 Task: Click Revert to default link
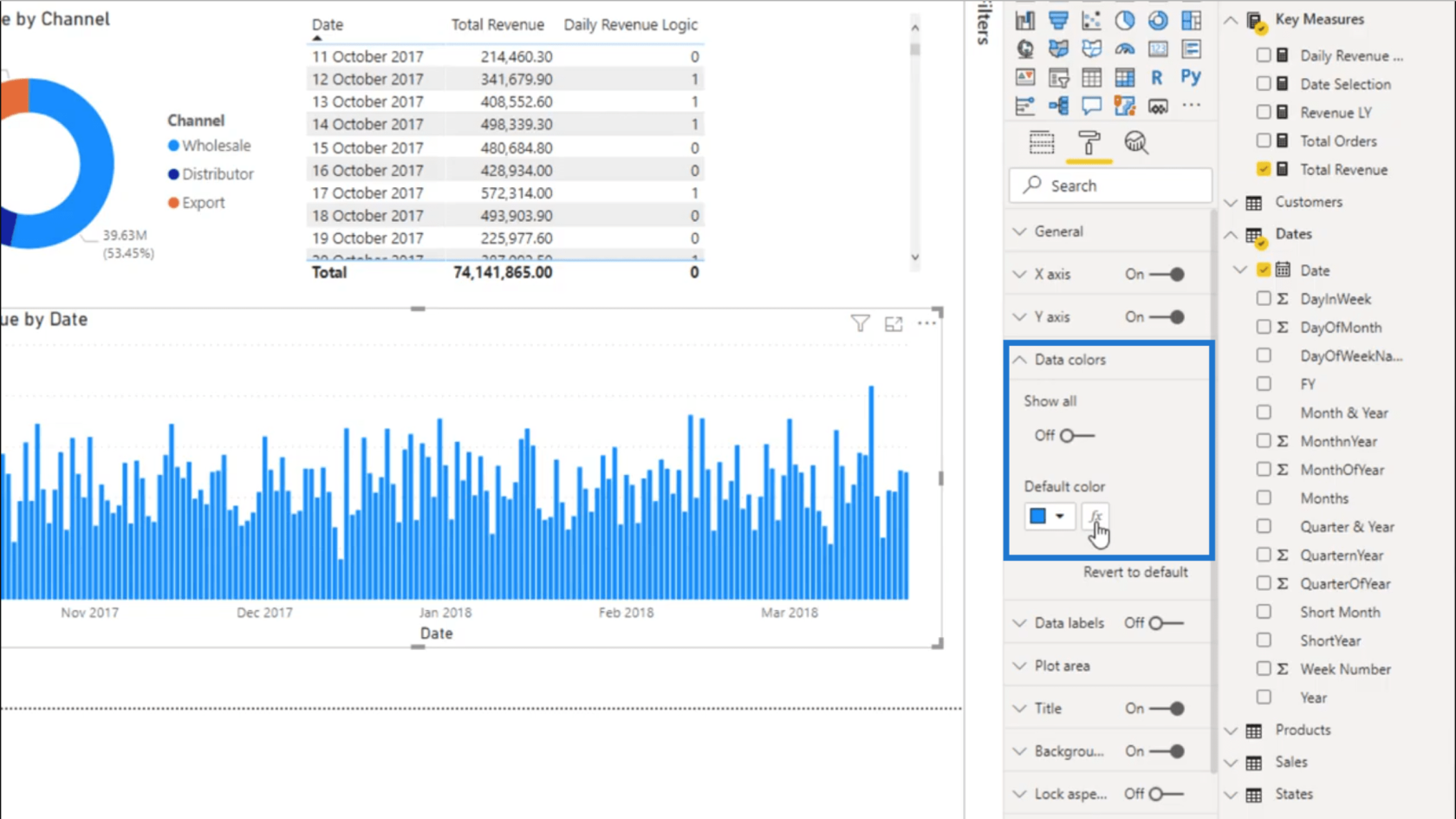1135,572
